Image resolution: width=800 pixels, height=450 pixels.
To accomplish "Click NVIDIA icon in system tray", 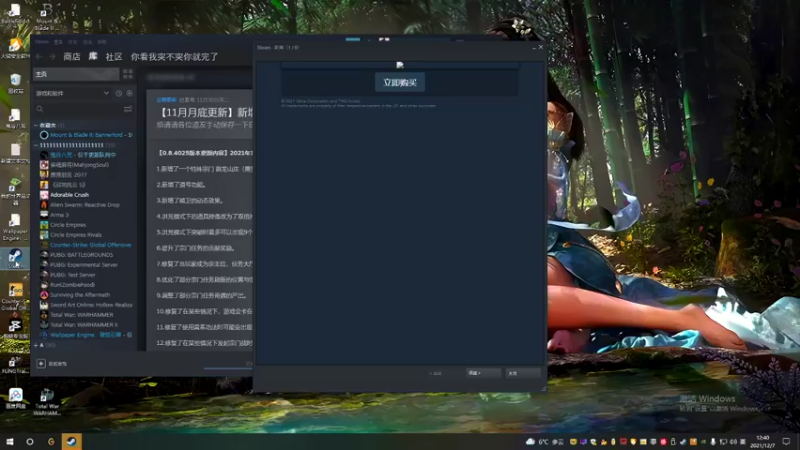I will pos(703,442).
